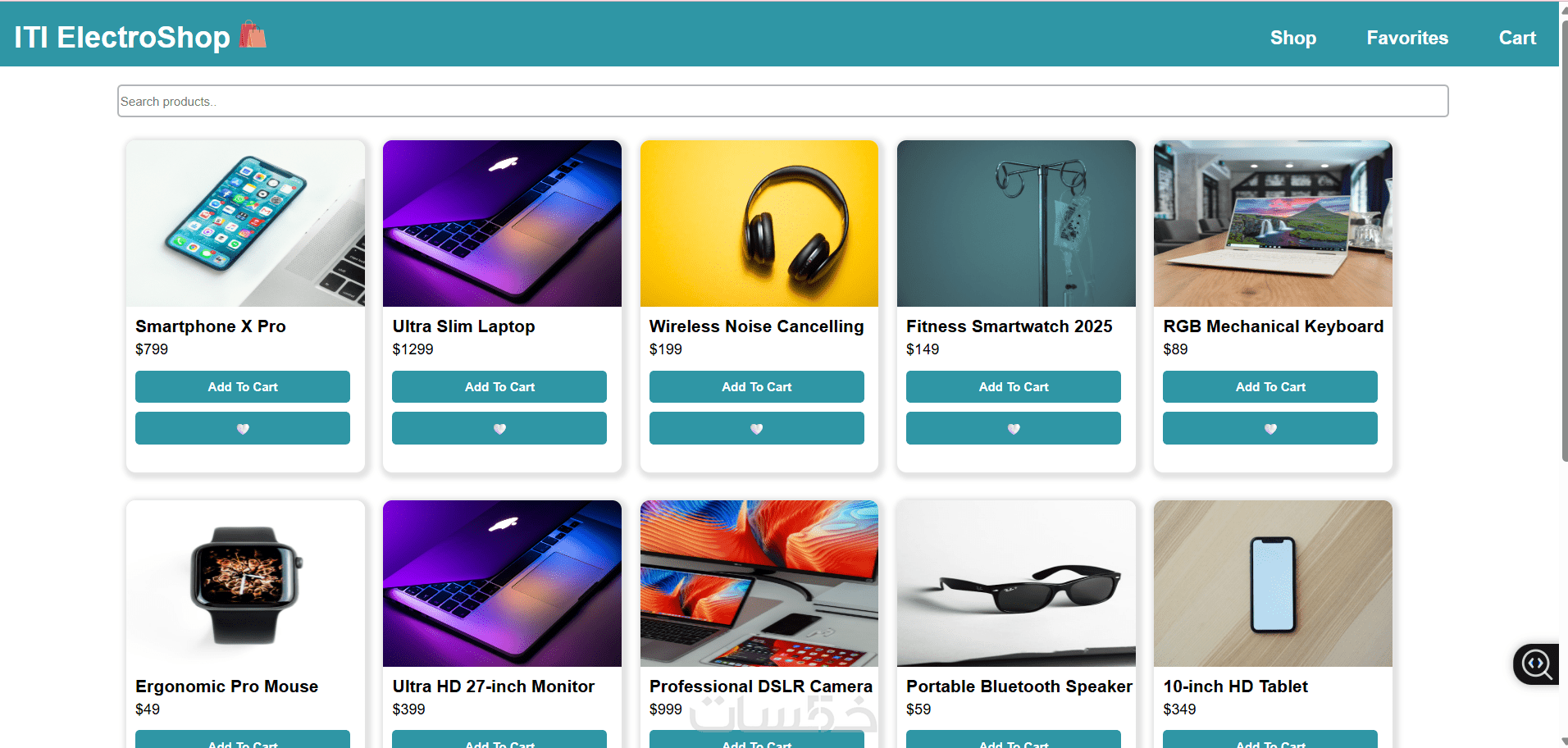Click heart icon under RGB Mechanical Keyboard

coord(1270,428)
